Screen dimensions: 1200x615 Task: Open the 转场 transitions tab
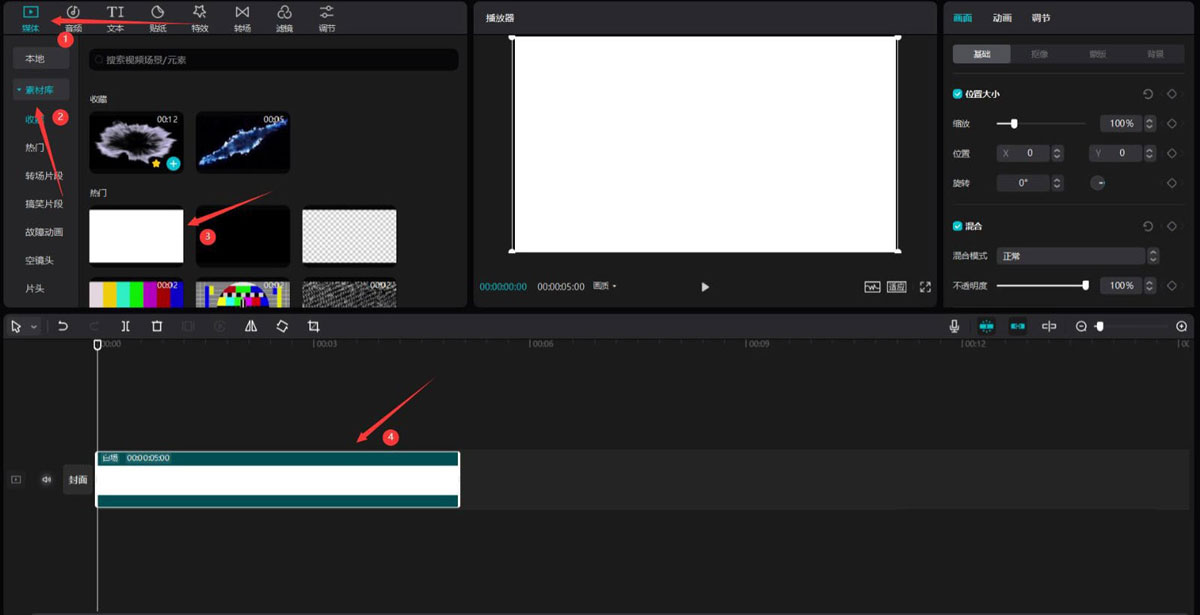point(242,17)
